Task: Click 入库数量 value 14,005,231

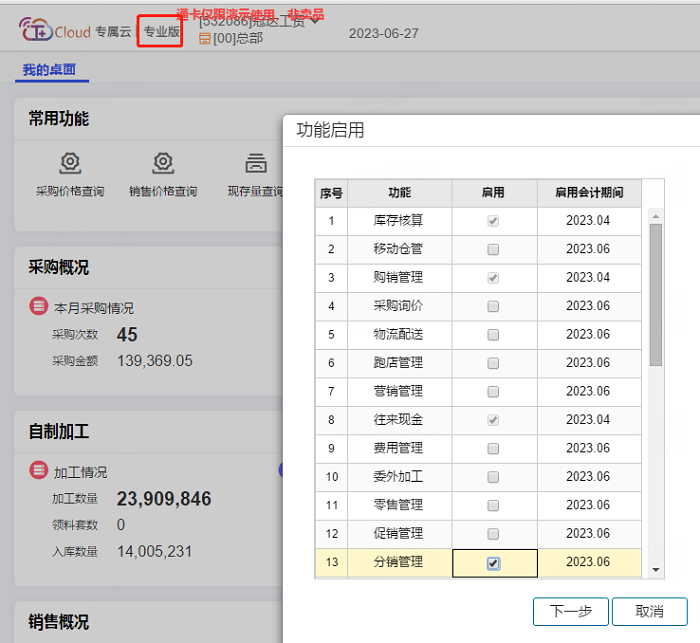Action: coord(154,551)
